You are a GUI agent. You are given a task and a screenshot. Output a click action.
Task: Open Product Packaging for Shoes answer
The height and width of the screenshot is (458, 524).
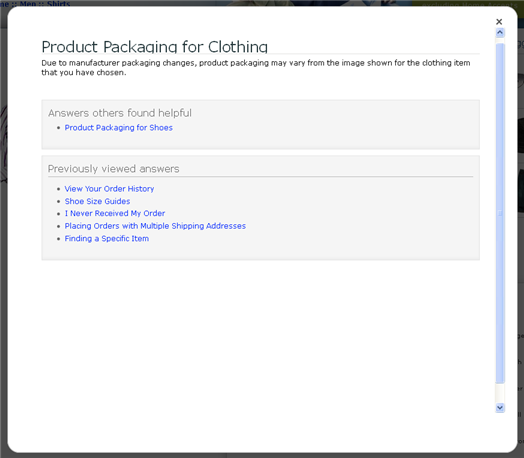pyautogui.click(x=118, y=128)
